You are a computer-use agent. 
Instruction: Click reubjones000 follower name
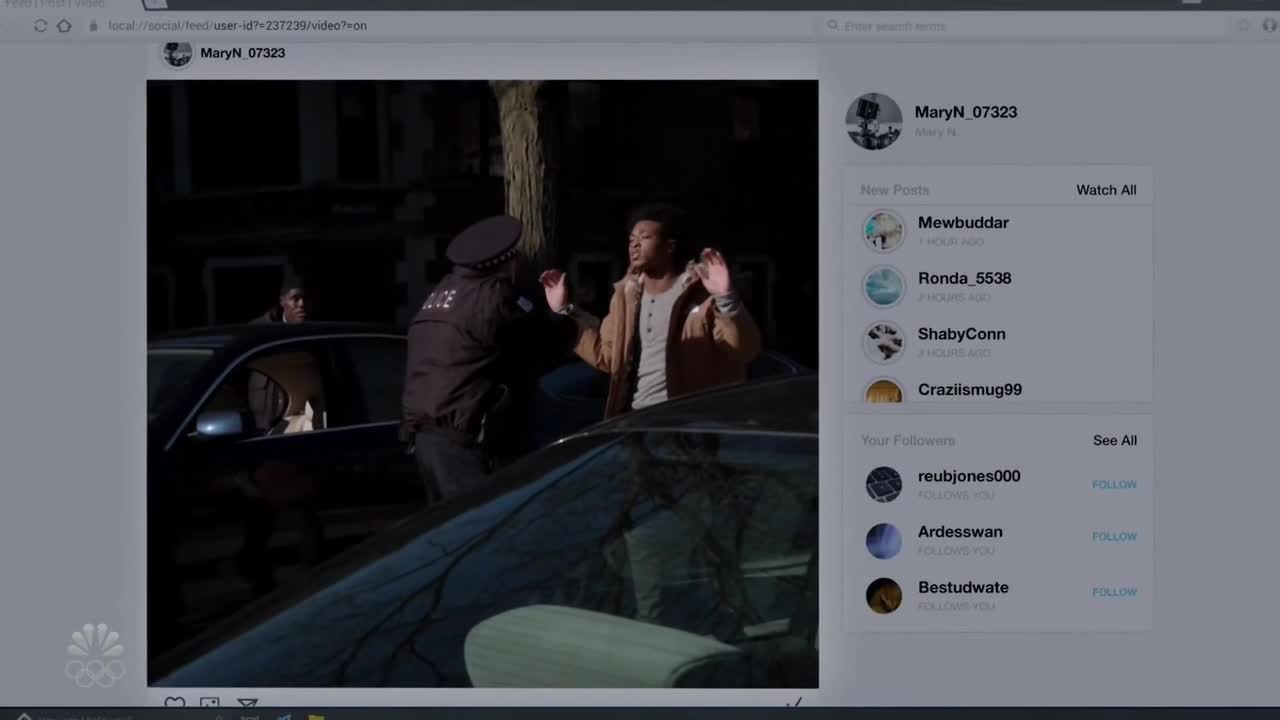pyautogui.click(x=969, y=476)
